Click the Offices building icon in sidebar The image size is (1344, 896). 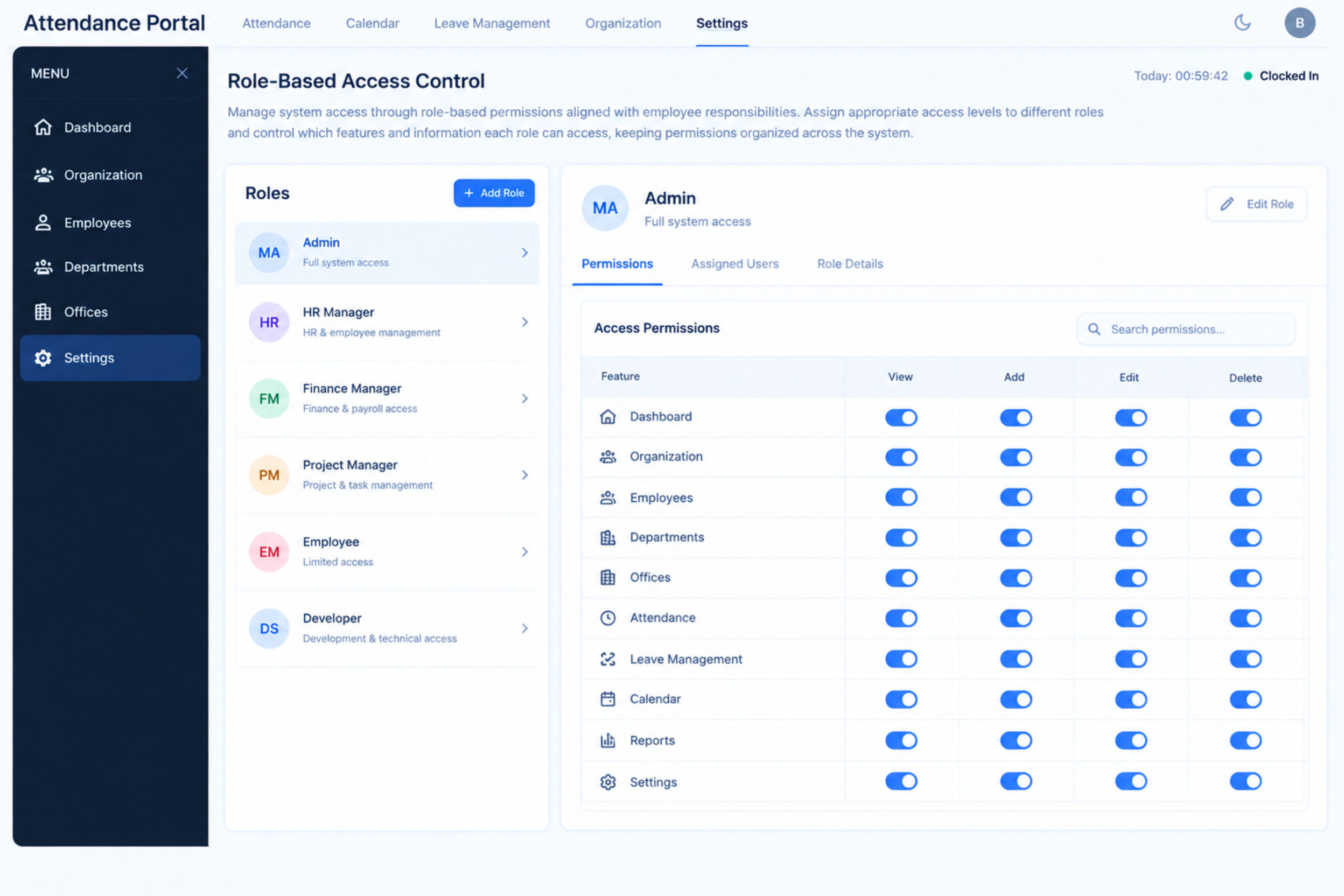[43, 311]
